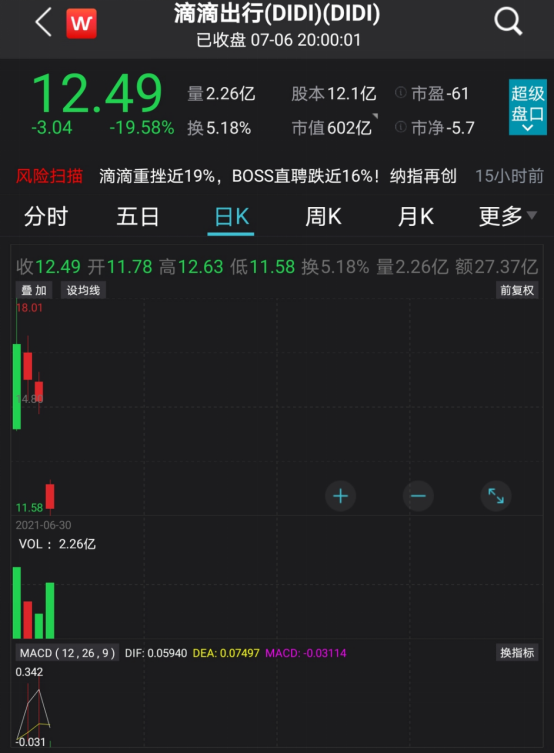The image size is (554, 753).
Task: Switch to the 五日 tab
Action: (x=138, y=217)
